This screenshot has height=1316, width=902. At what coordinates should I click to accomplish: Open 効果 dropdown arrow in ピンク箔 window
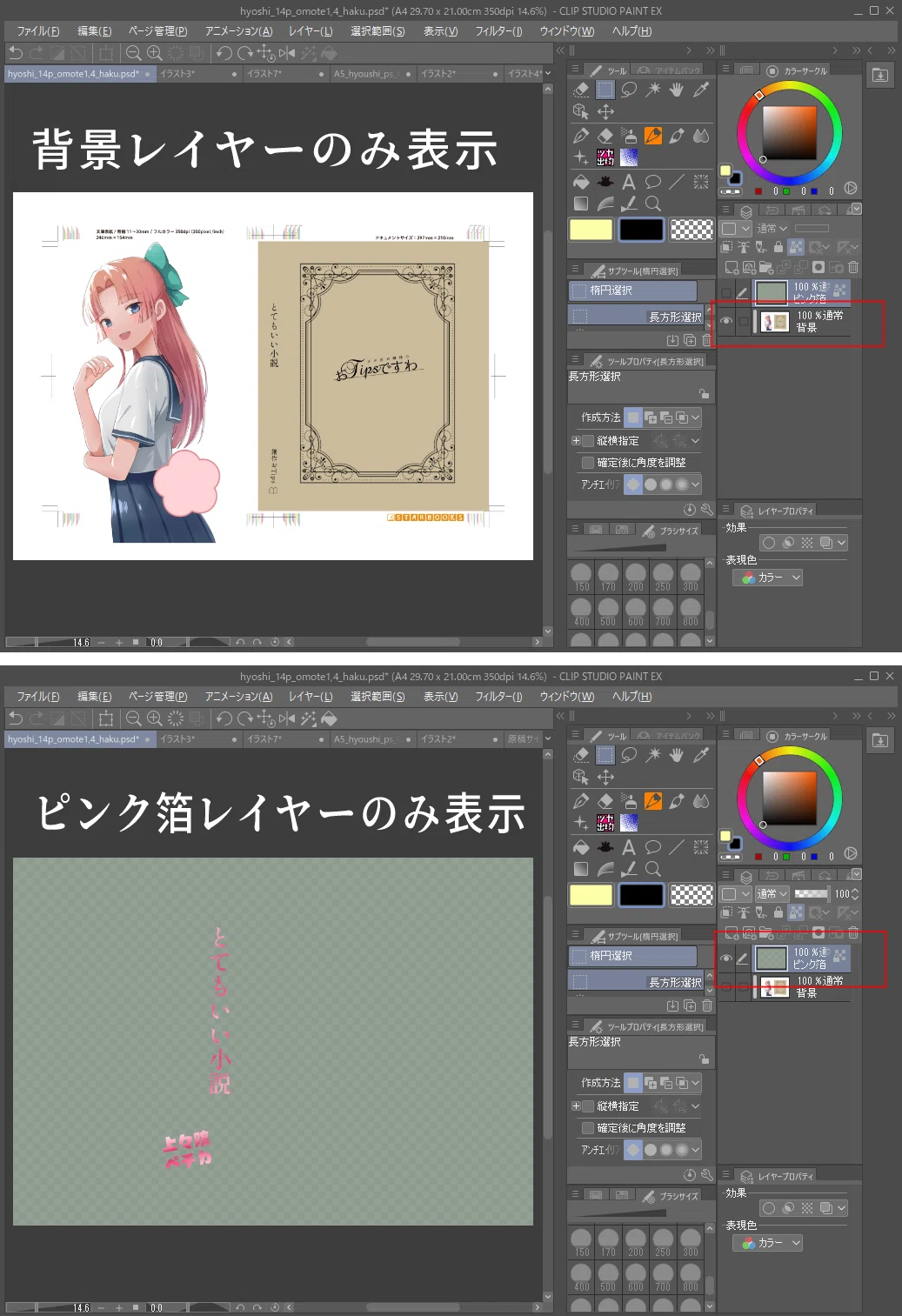(x=841, y=1208)
